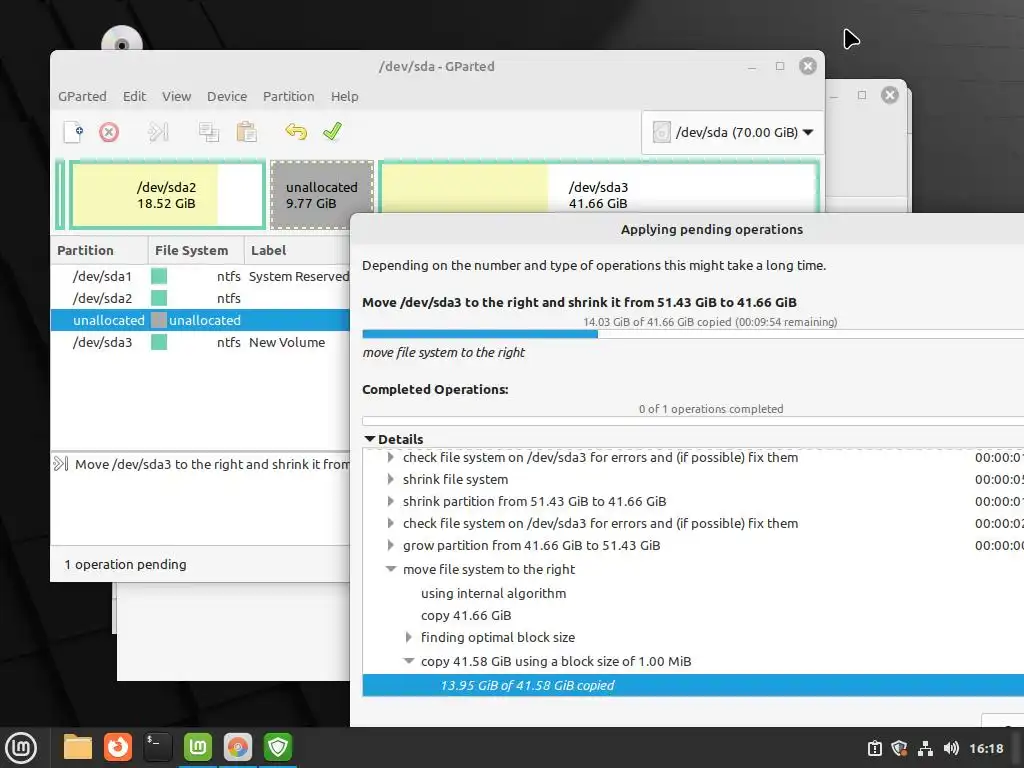Click the green Mint app taskbar icon
This screenshot has width=1024, height=768.
pos(198,747)
